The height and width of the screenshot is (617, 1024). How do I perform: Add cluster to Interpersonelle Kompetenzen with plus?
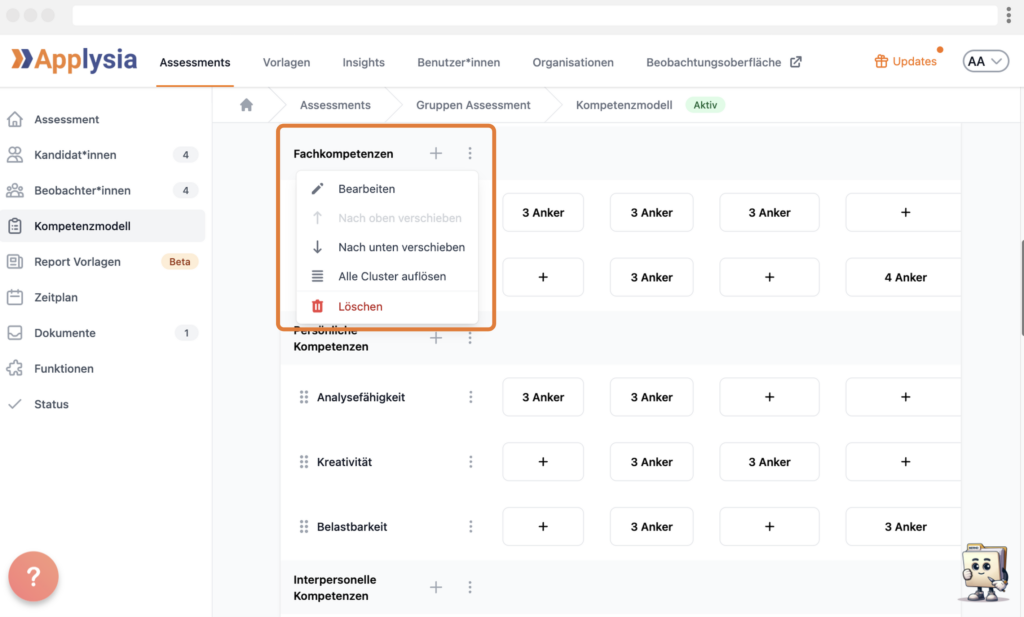(x=436, y=588)
